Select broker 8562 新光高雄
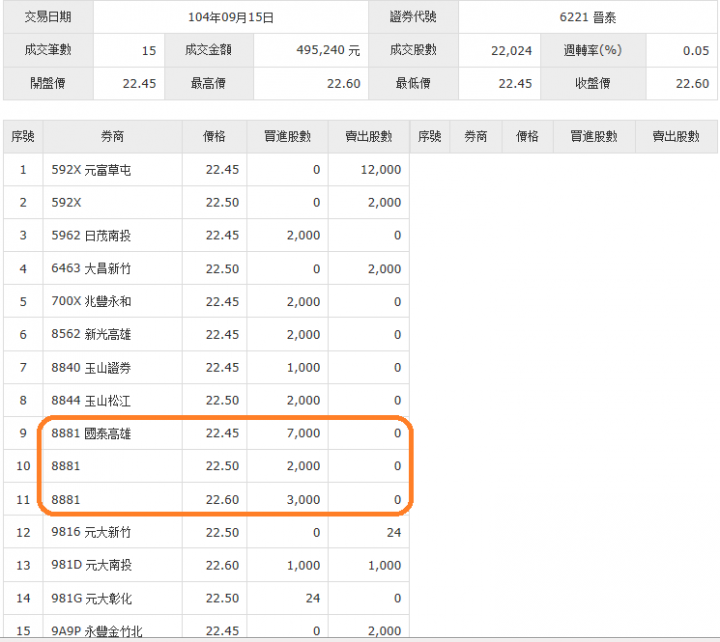This screenshot has height=642, width=720. coord(91,334)
